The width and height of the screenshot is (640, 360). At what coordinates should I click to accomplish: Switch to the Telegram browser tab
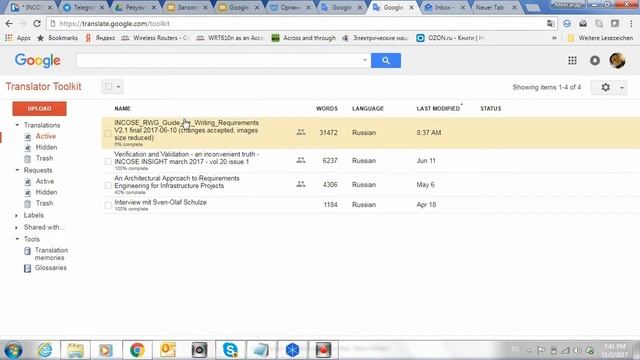[x=82, y=7]
